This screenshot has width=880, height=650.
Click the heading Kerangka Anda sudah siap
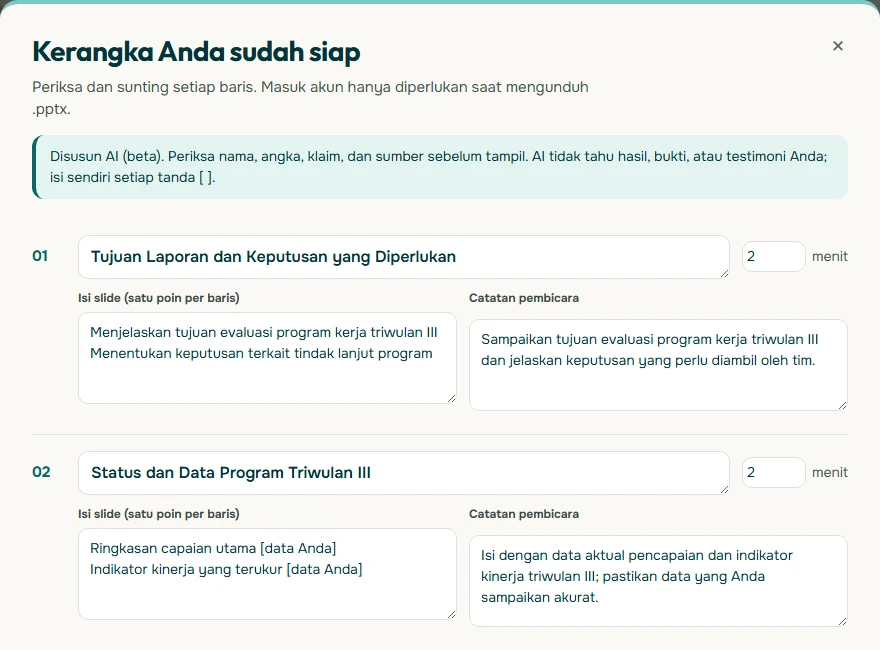(x=196, y=52)
